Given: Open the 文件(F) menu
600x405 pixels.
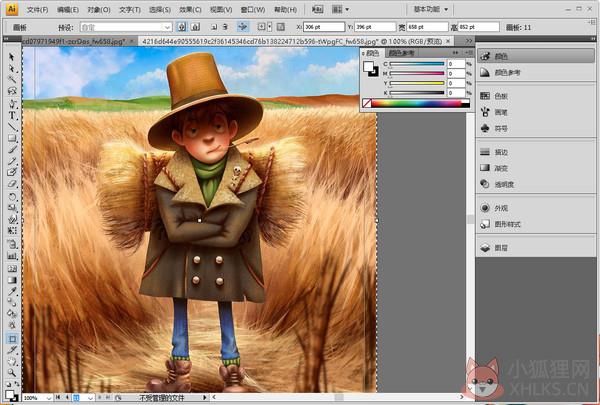Looking at the screenshot, I should click(x=38, y=10).
